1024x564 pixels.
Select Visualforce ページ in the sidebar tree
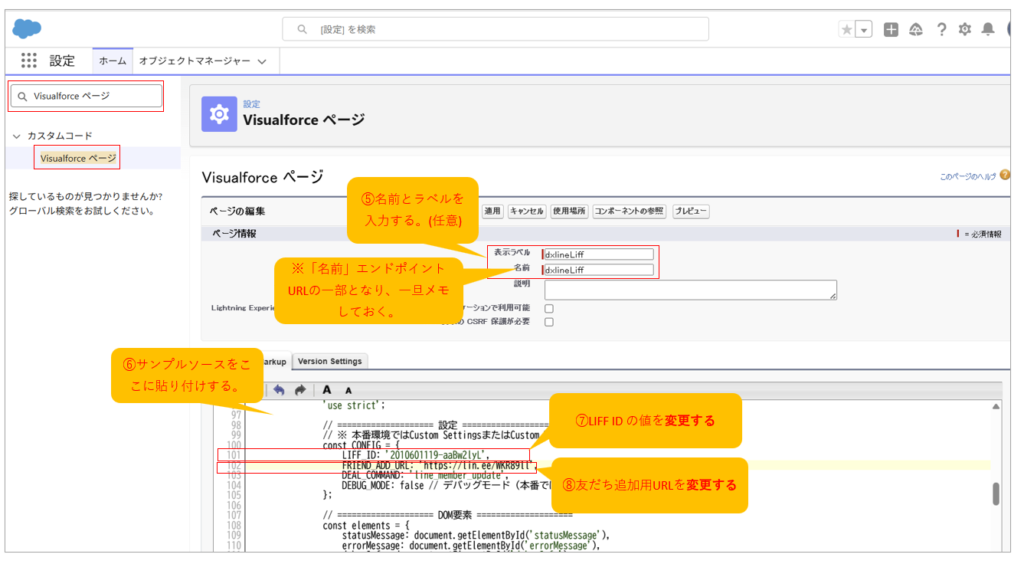point(78,158)
